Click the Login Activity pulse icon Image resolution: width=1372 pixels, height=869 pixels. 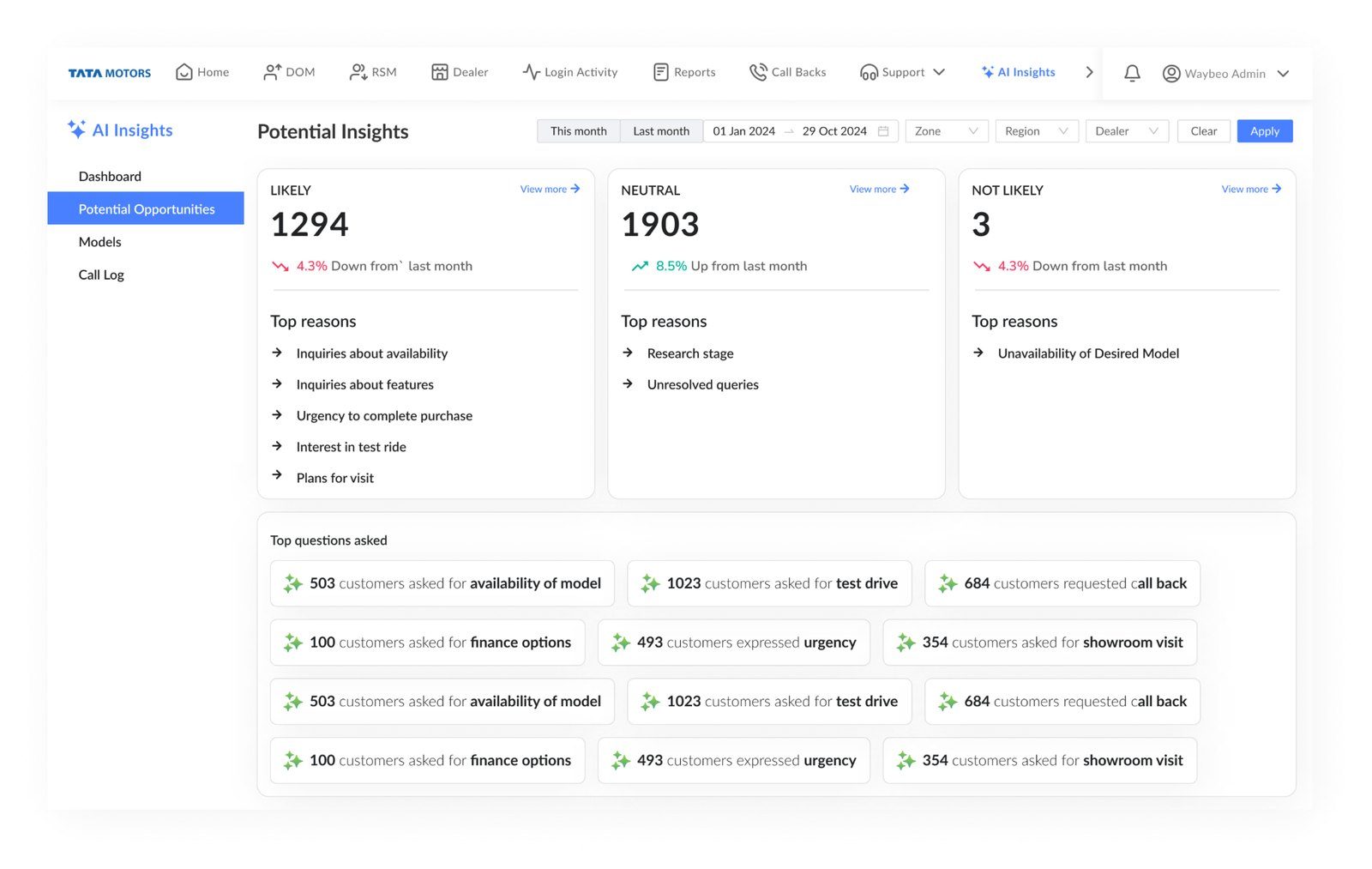tap(531, 72)
